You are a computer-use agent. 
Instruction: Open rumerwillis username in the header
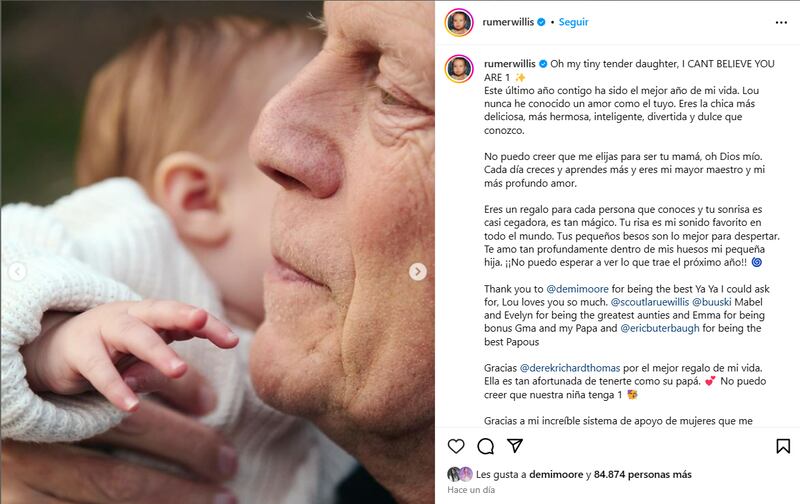[509, 21]
